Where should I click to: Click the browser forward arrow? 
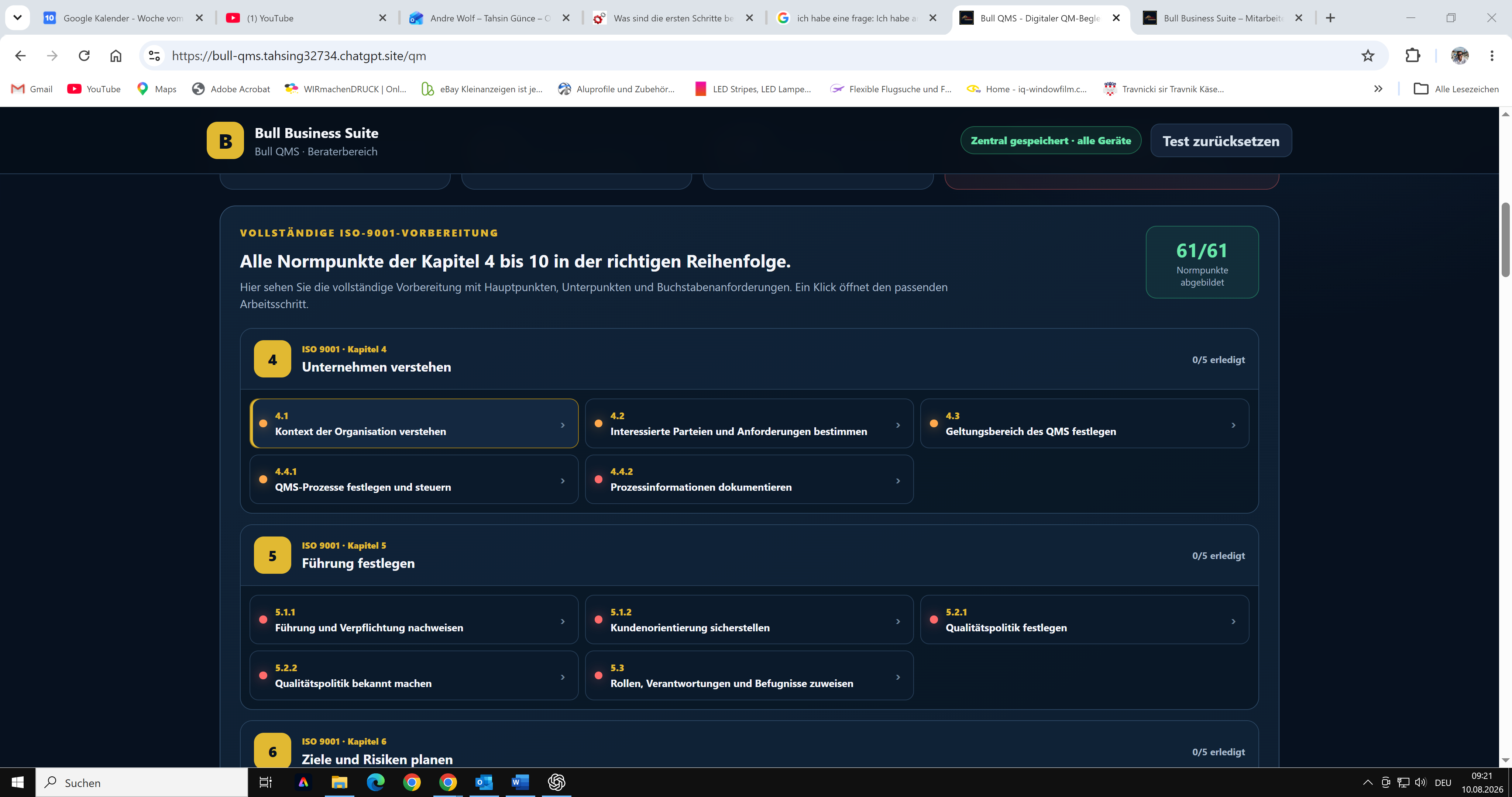point(52,56)
